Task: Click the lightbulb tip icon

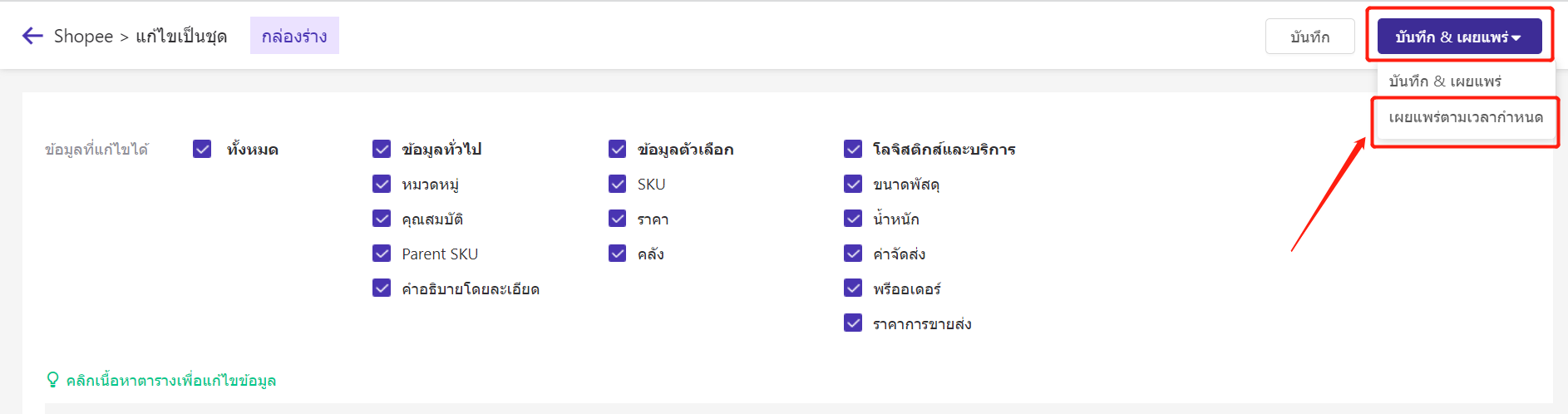Action: point(52,380)
